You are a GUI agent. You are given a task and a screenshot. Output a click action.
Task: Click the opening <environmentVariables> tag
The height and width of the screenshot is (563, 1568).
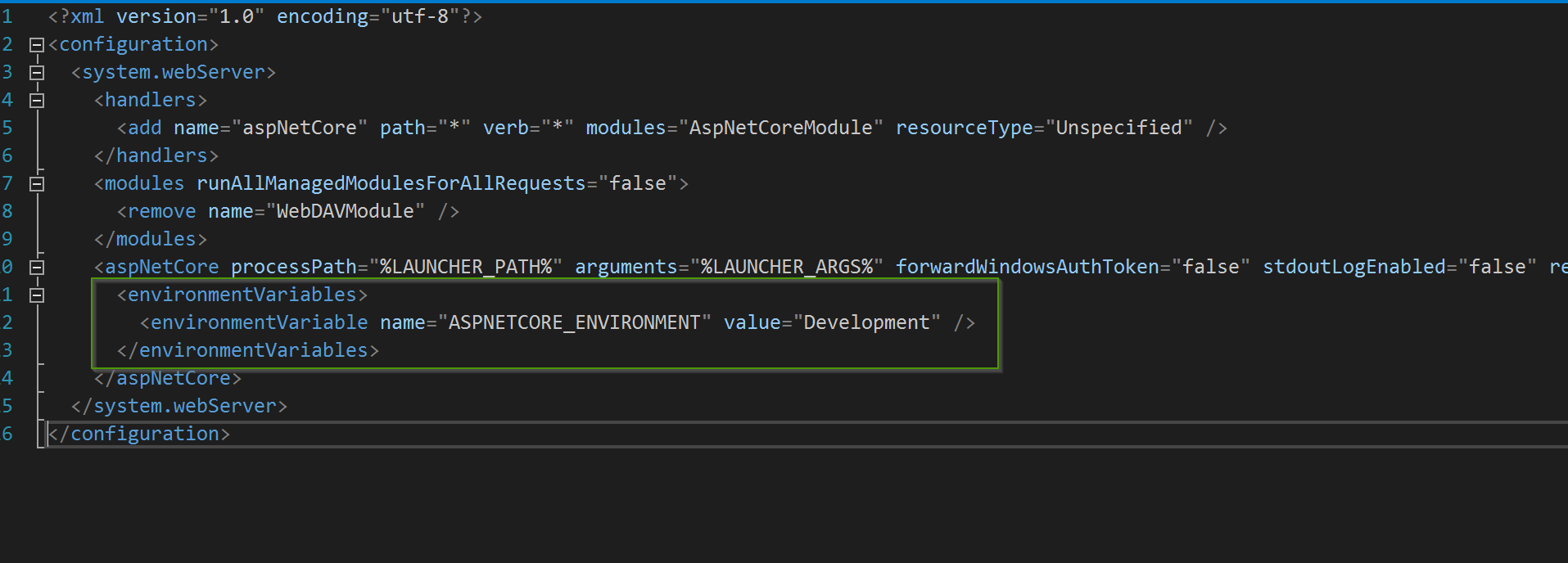point(242,295)
